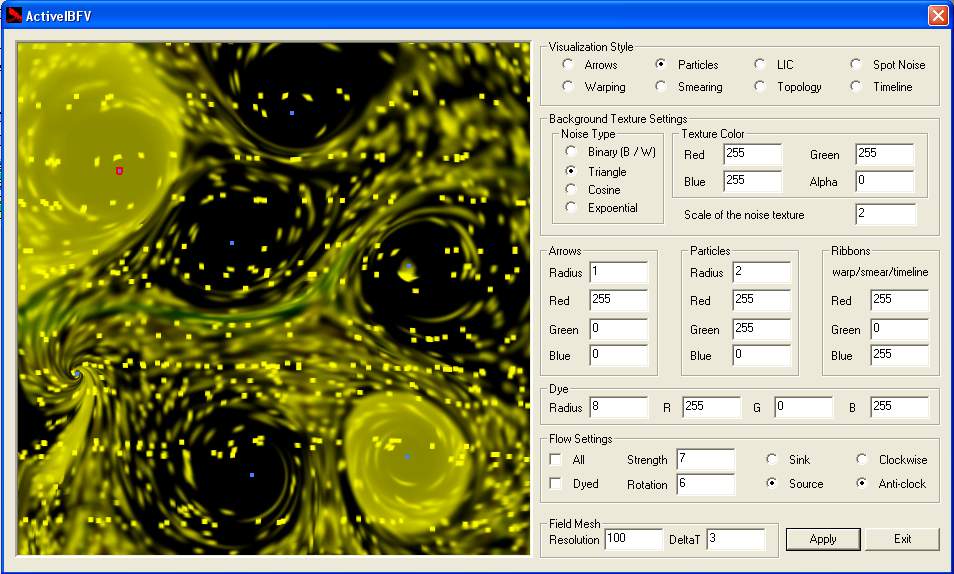The image size is (954, 574).
Task: Choose Cosine noise type
Action: [571, 189]
